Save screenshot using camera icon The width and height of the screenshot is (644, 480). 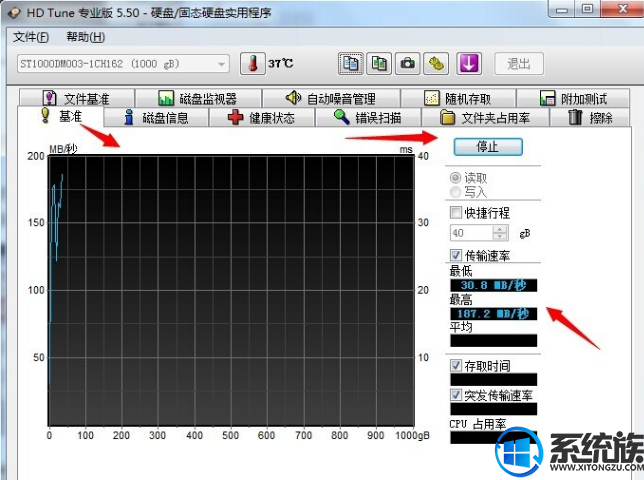click(x=407, y=64)
